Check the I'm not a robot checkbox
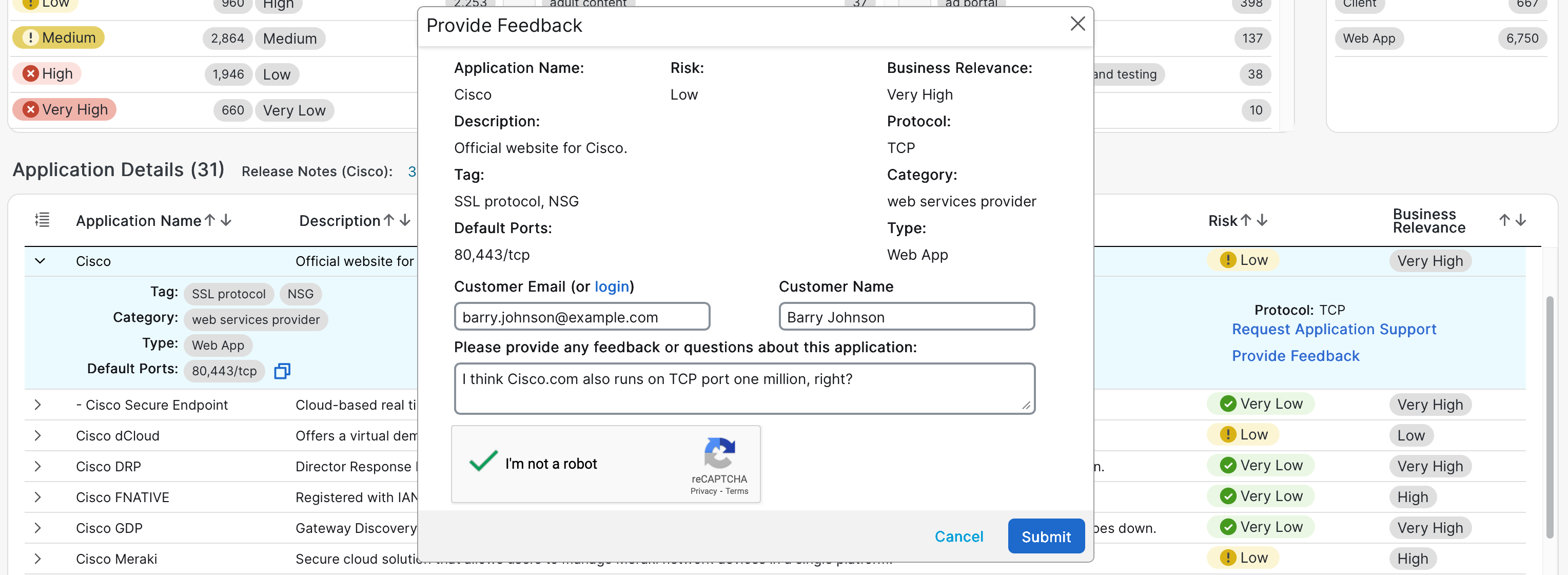 click(x=483, y=463)
